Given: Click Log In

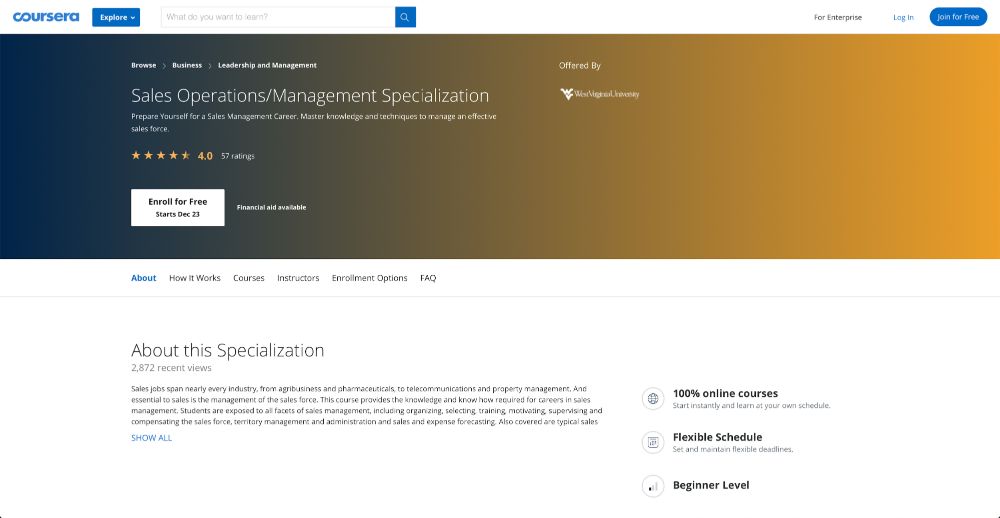Looking at the screenshot, I should click(903, 17).
